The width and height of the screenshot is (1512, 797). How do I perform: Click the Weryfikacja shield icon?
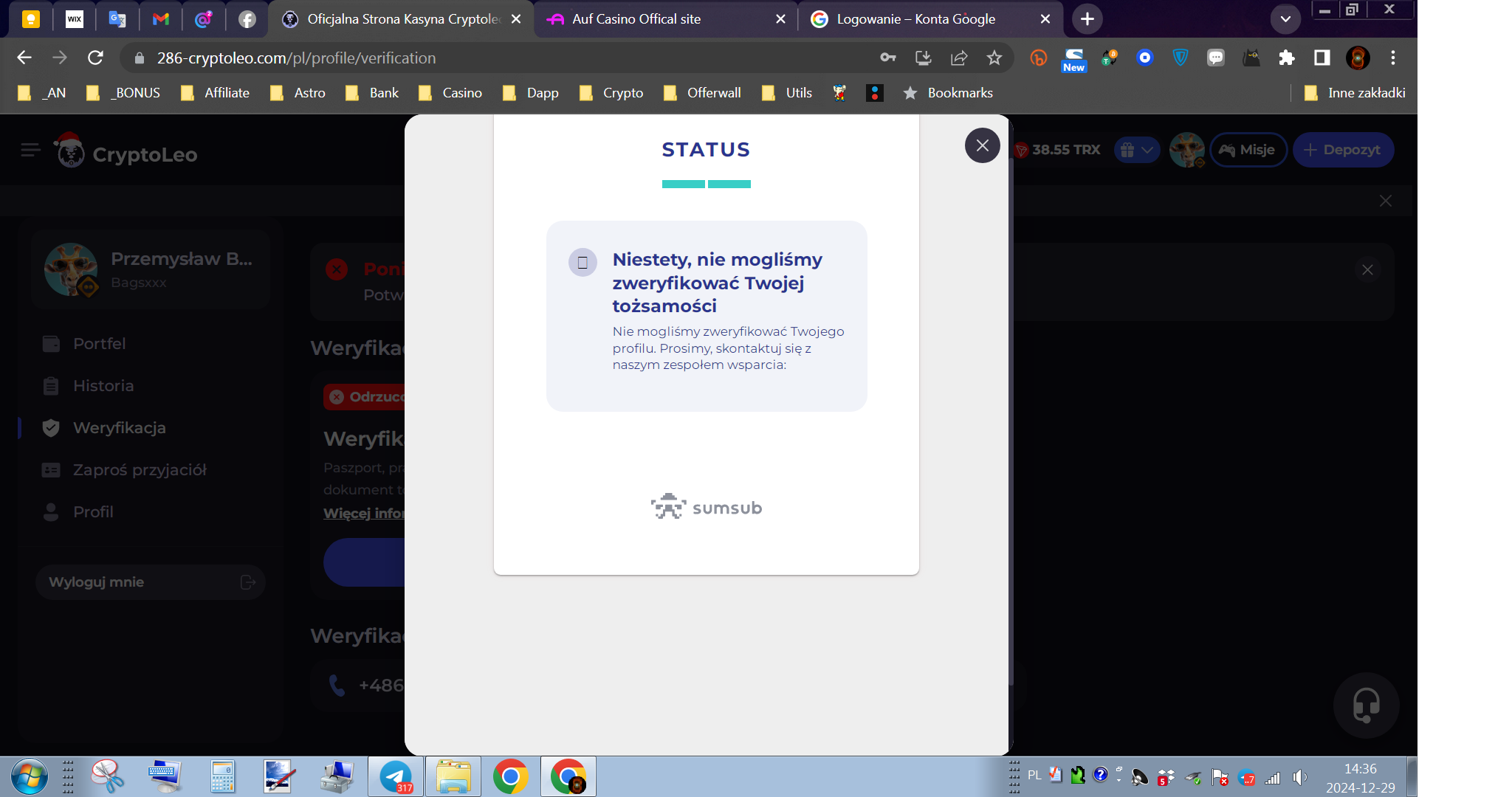pos(50,427)
